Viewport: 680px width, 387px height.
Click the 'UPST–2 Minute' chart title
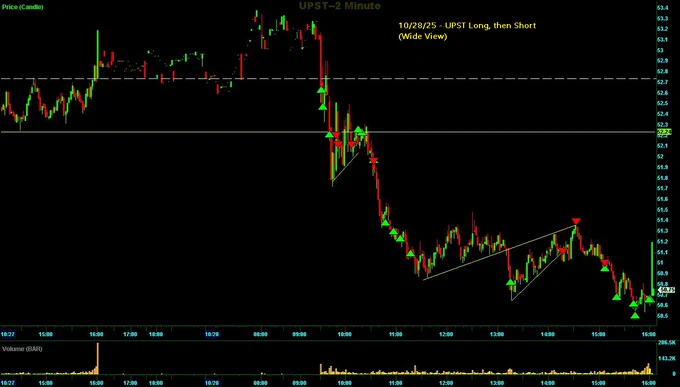point(340,6)
